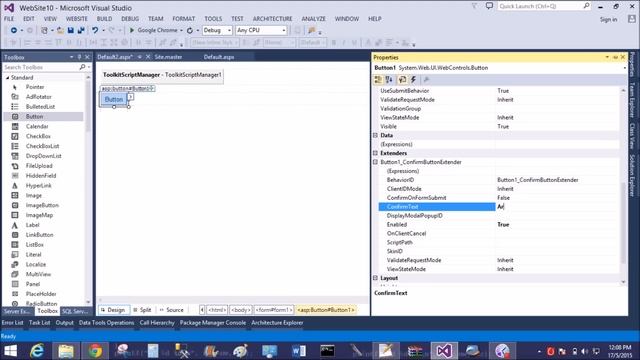Open the feedback speech bubble icon
The height and width of the screenshot is (360, 640).
(x=489, y=6)
